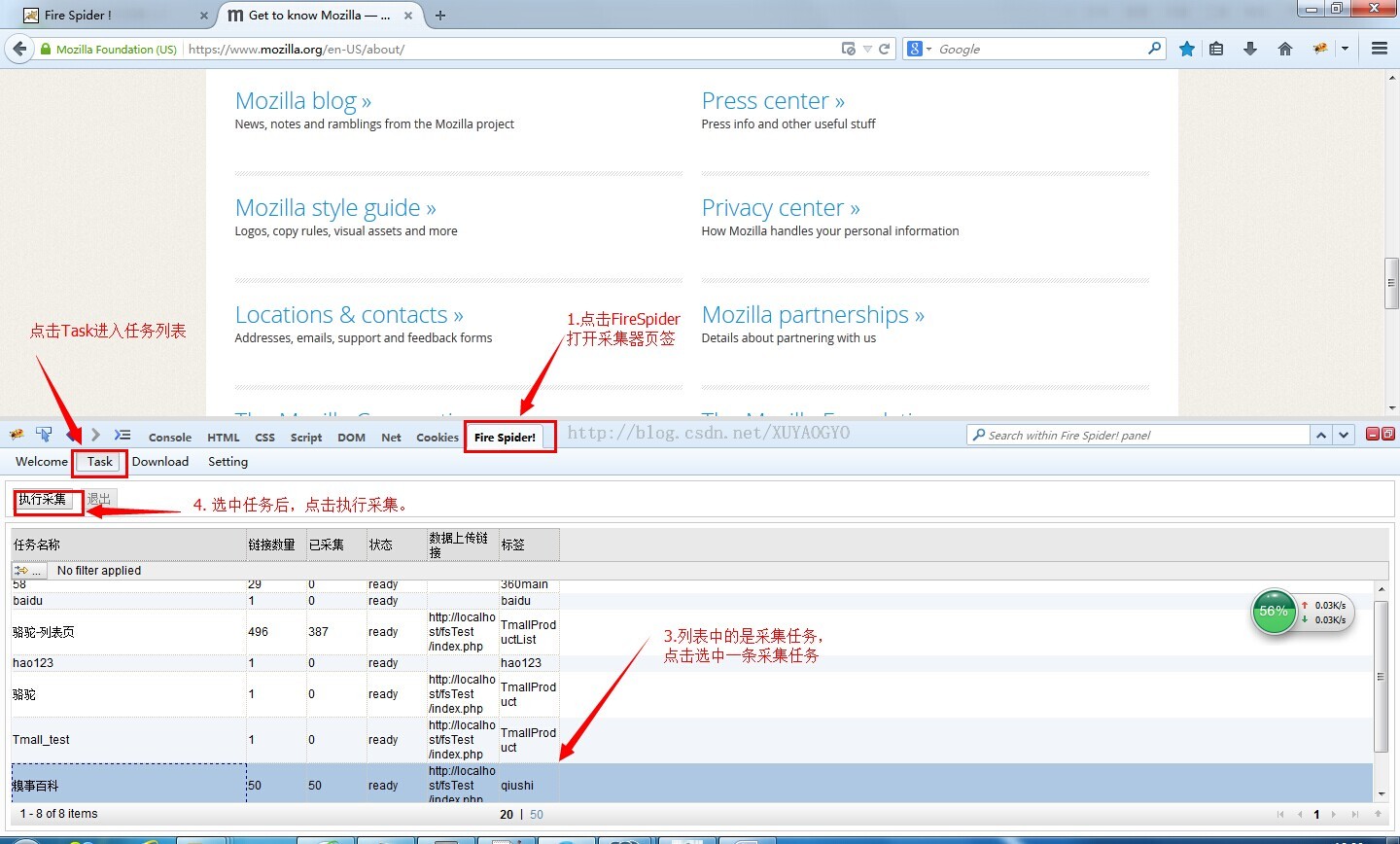The image size is (1400, 844).
Task: Open the Mozilla partnerships link
Action: click(813, 315)
